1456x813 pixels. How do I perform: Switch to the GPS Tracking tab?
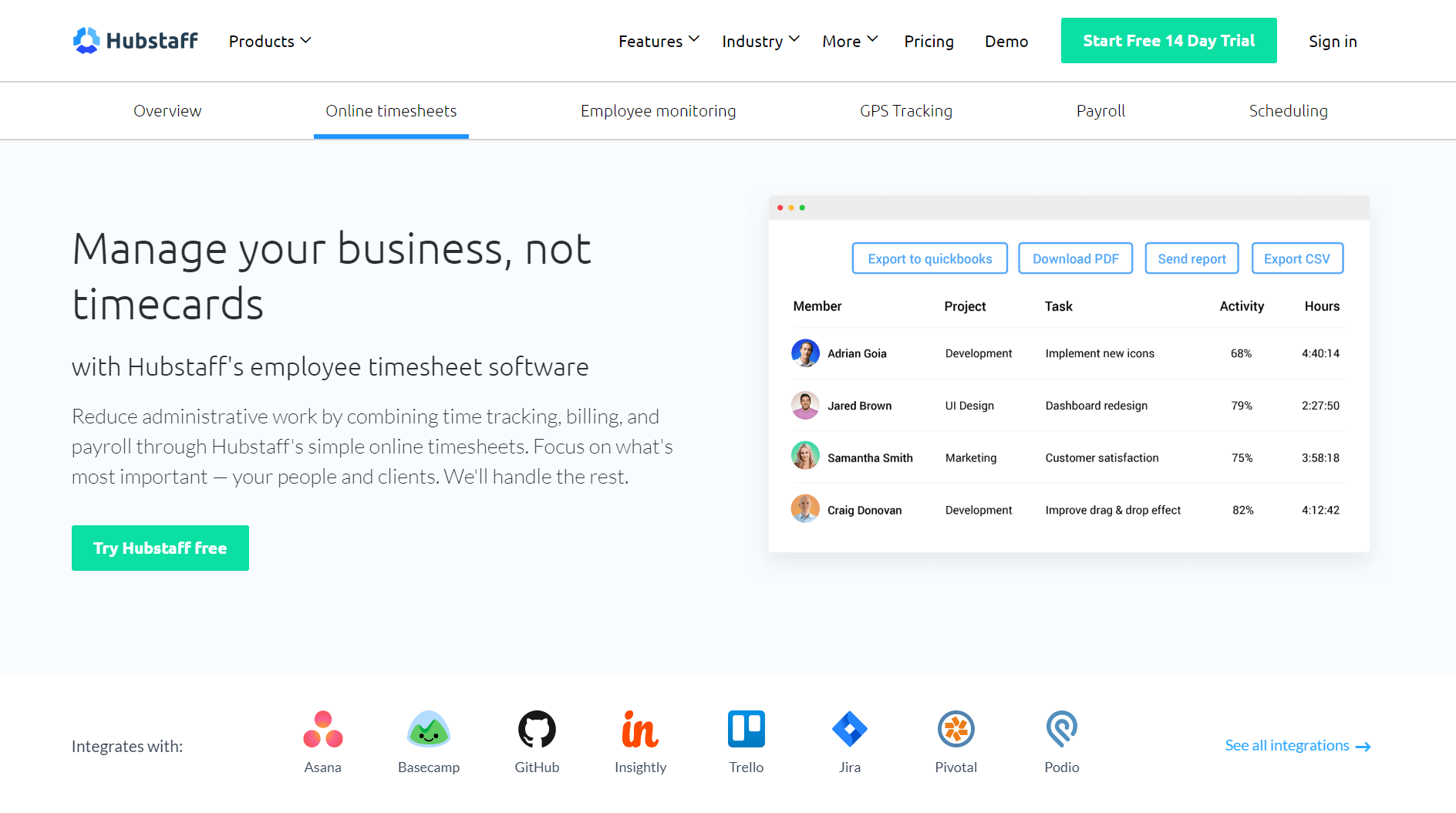[906, 111]
